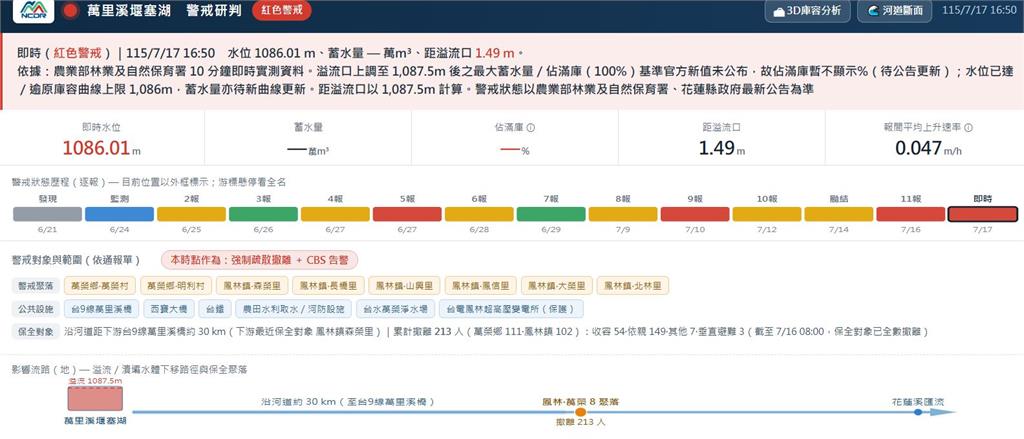Click the 萬榮鄉-明利村 tag

pos(176,285)
